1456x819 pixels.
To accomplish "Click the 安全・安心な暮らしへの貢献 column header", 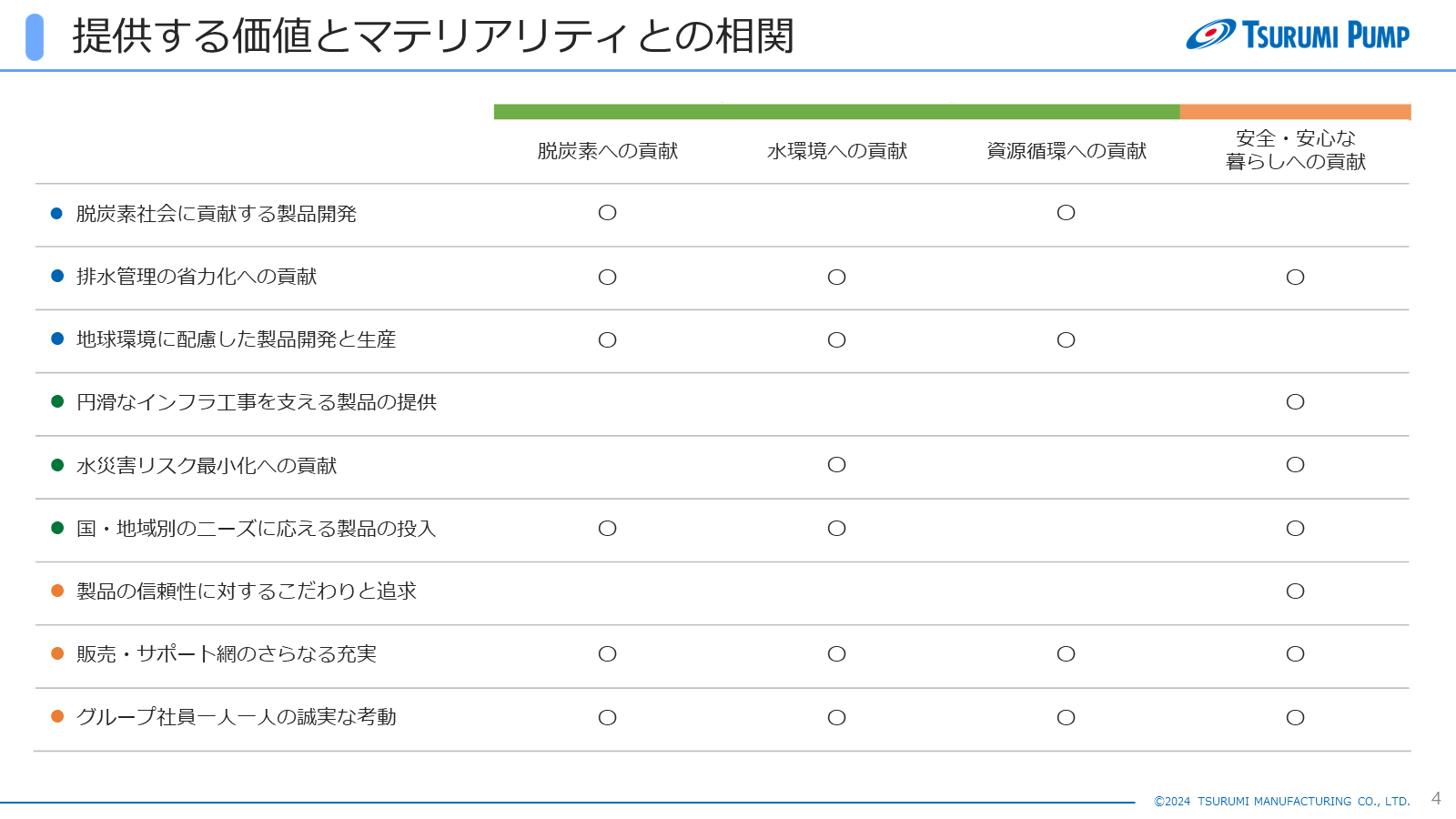I will pos(1296,150).
